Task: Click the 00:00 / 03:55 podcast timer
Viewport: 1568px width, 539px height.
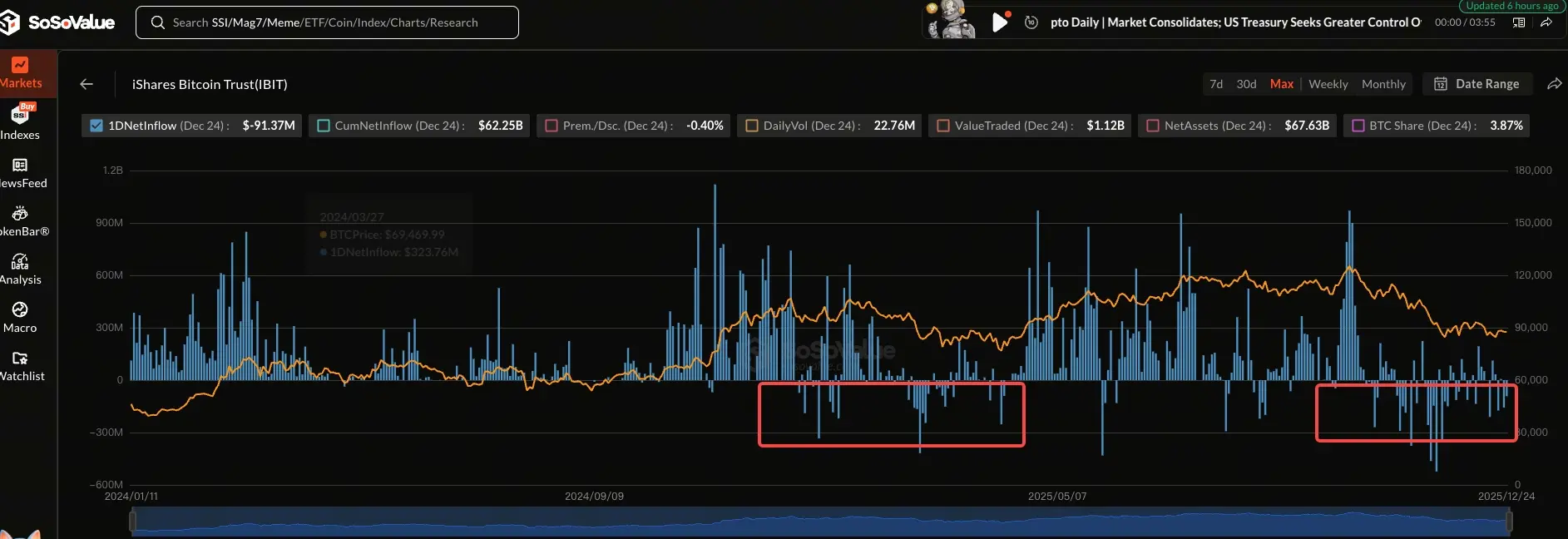Action: click(x=1465, y=22)
